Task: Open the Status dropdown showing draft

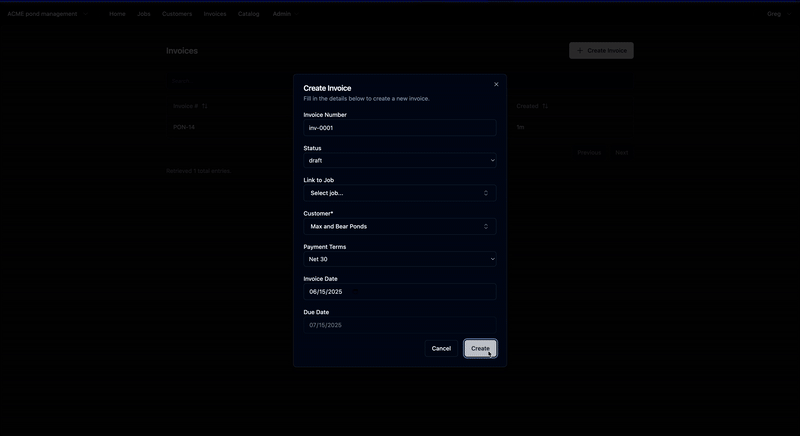Action: pyautogui.click(x=399, y=160)
